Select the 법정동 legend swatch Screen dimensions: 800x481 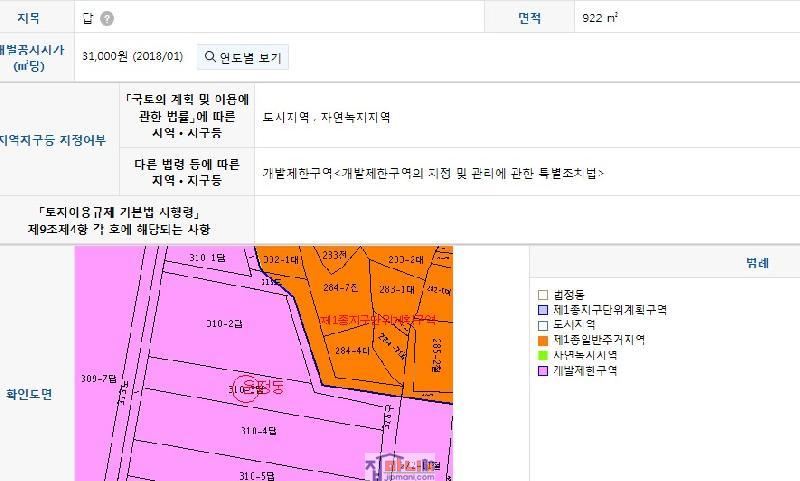pyautogui.click(x=543, y=295)
